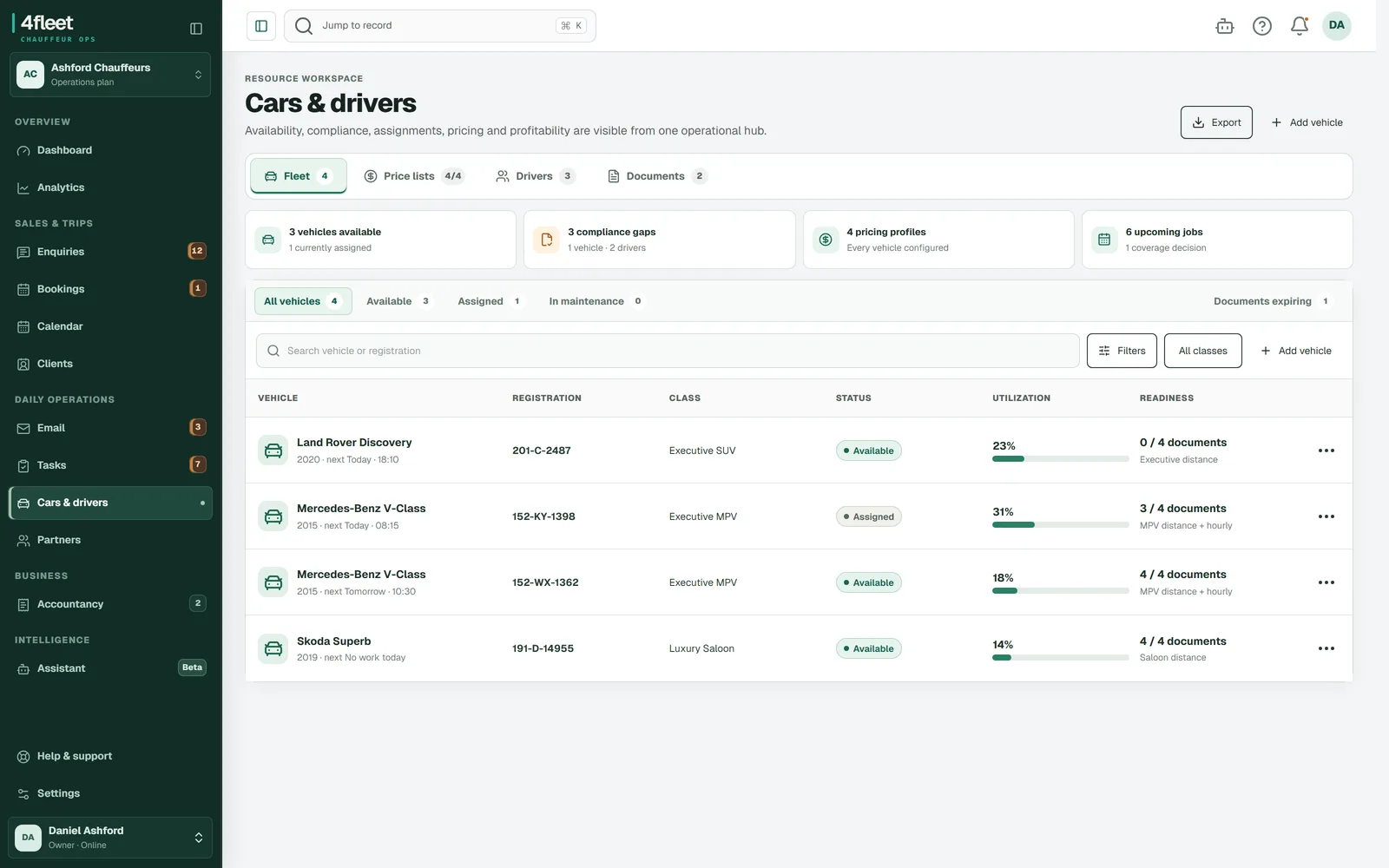Screen dimensions: 1389x868
Task: Select the Fleet tab
Action: [299, 176]
